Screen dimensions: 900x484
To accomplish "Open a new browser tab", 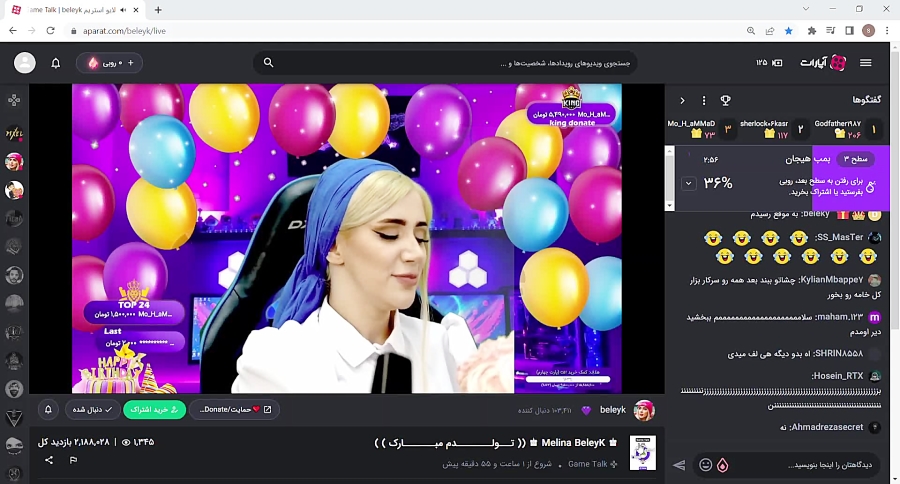I will (x=158, y=10).
